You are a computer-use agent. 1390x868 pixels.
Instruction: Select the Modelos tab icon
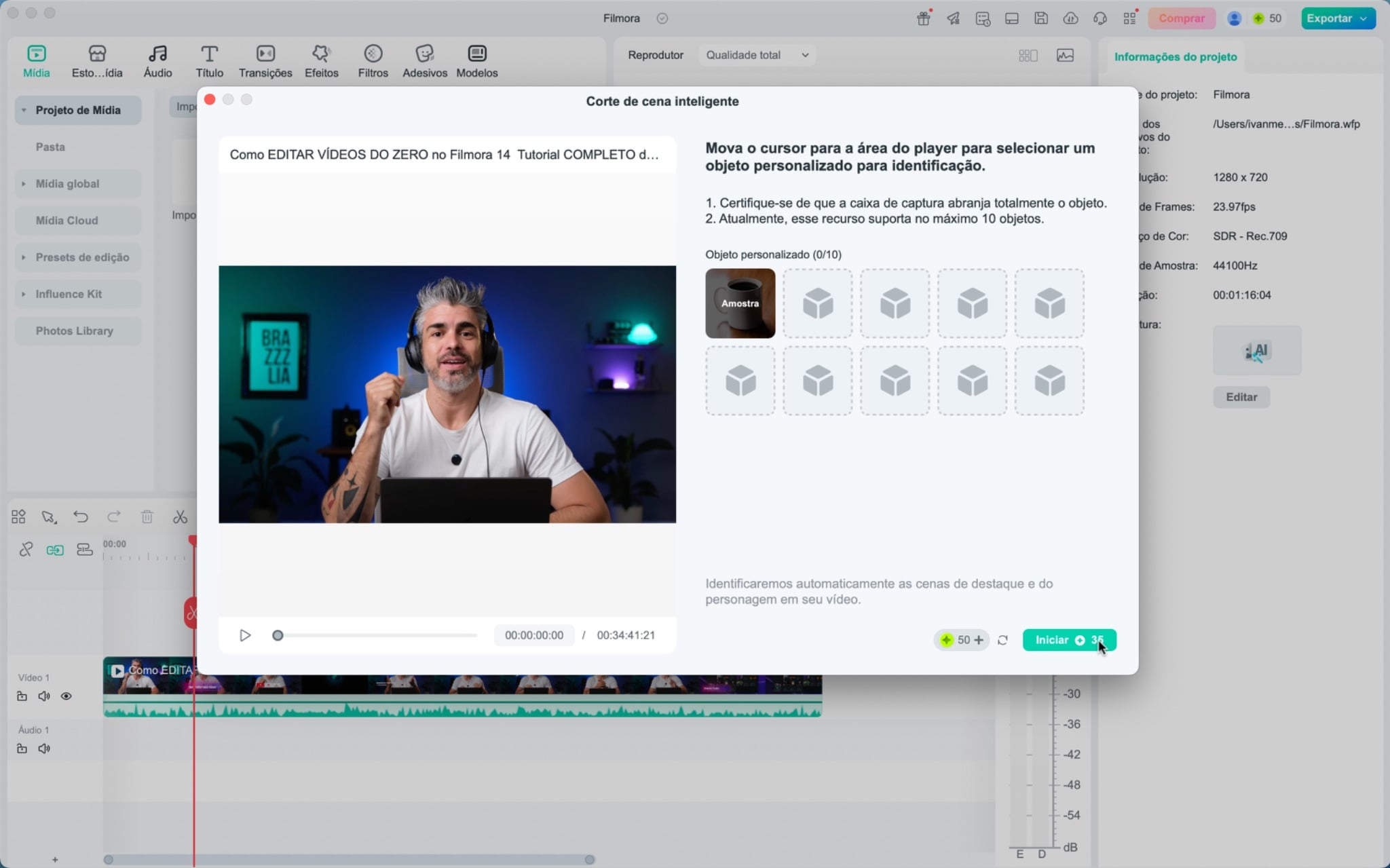click(x=477, y=54)
